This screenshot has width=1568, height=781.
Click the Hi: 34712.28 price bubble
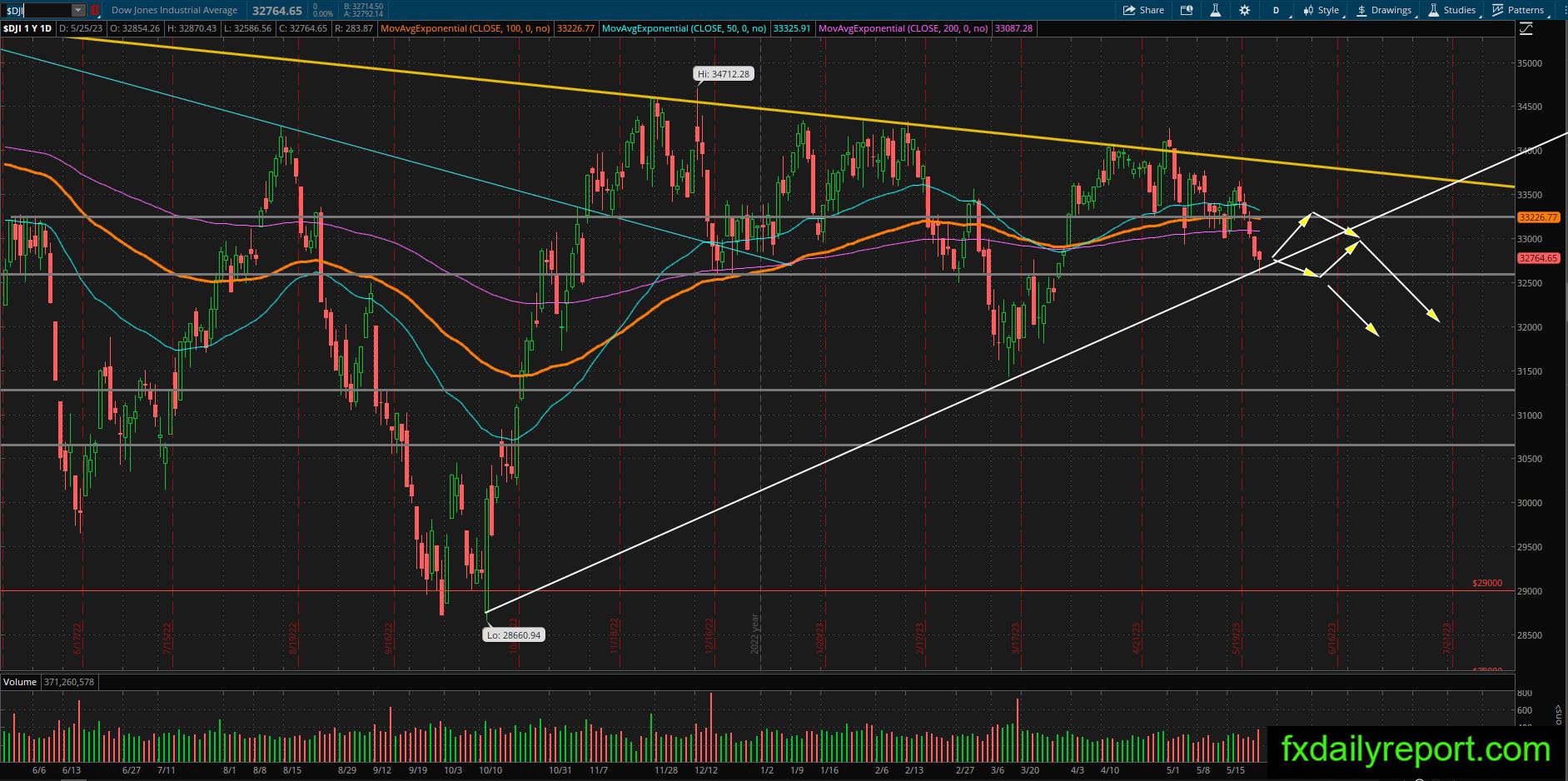(724, 74)
